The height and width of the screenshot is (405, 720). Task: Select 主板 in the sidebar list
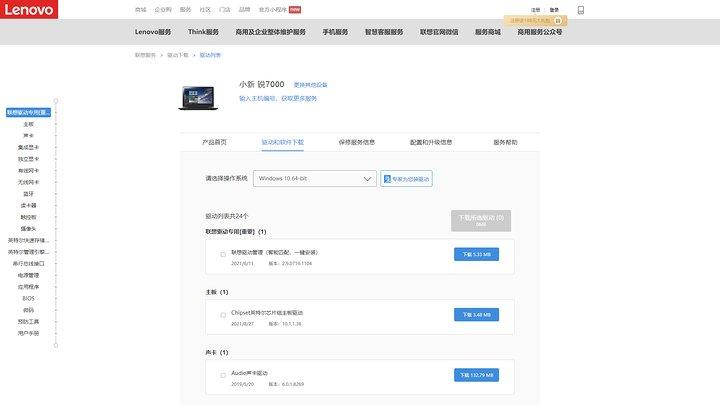[28, 124]
